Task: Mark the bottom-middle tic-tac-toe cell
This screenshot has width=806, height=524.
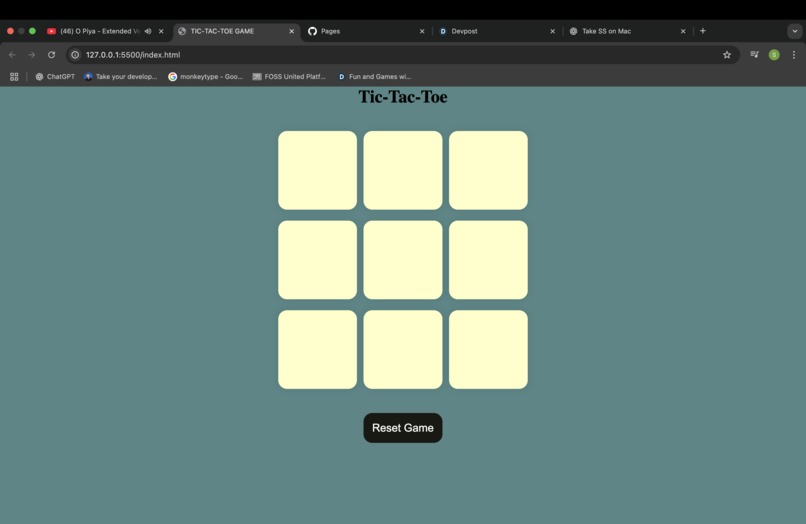Action: (402, 349)
